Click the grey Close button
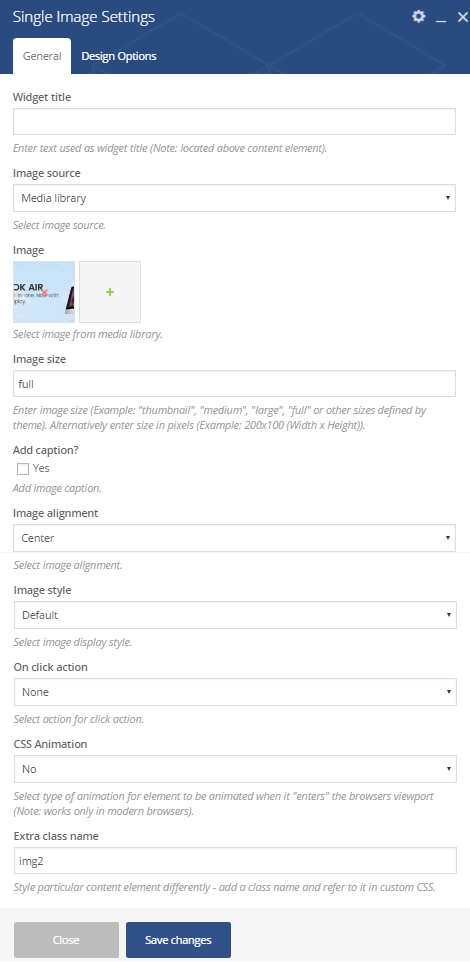470x962 pixels. click(x=66, y=940)
